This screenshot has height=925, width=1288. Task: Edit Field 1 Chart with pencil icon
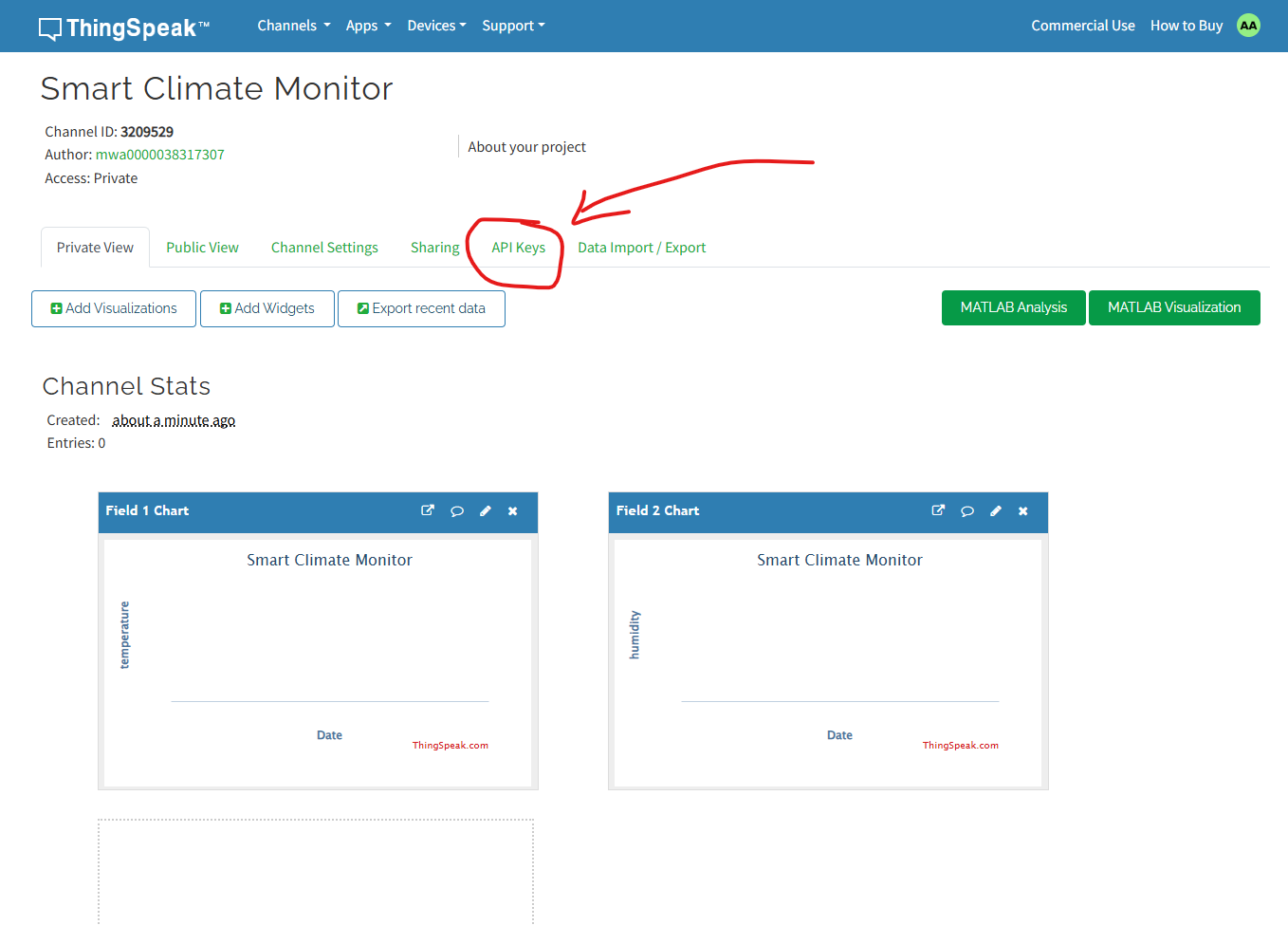pyautogui.click(x=486, y=511)
